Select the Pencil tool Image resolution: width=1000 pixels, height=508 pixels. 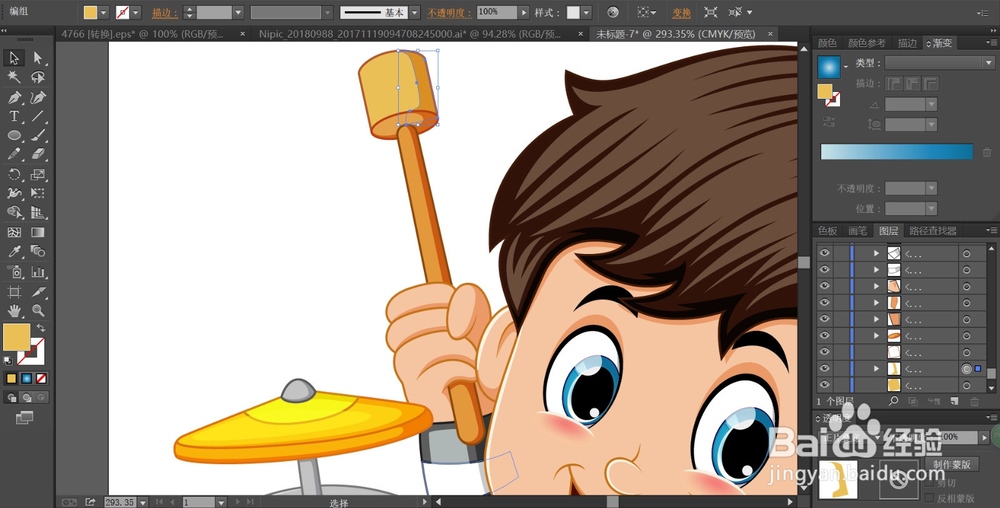point(14,154)
